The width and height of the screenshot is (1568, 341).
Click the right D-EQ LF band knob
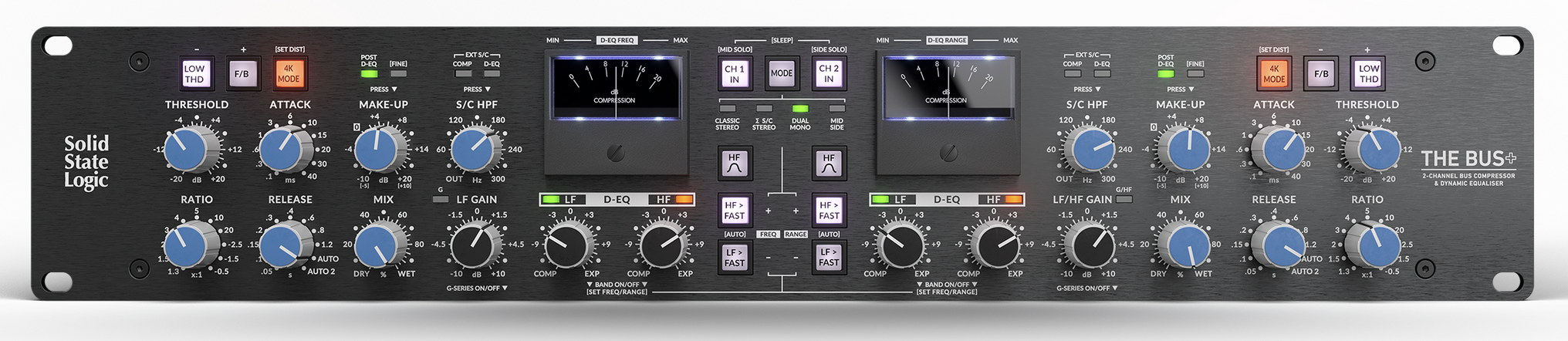(899, 246)
